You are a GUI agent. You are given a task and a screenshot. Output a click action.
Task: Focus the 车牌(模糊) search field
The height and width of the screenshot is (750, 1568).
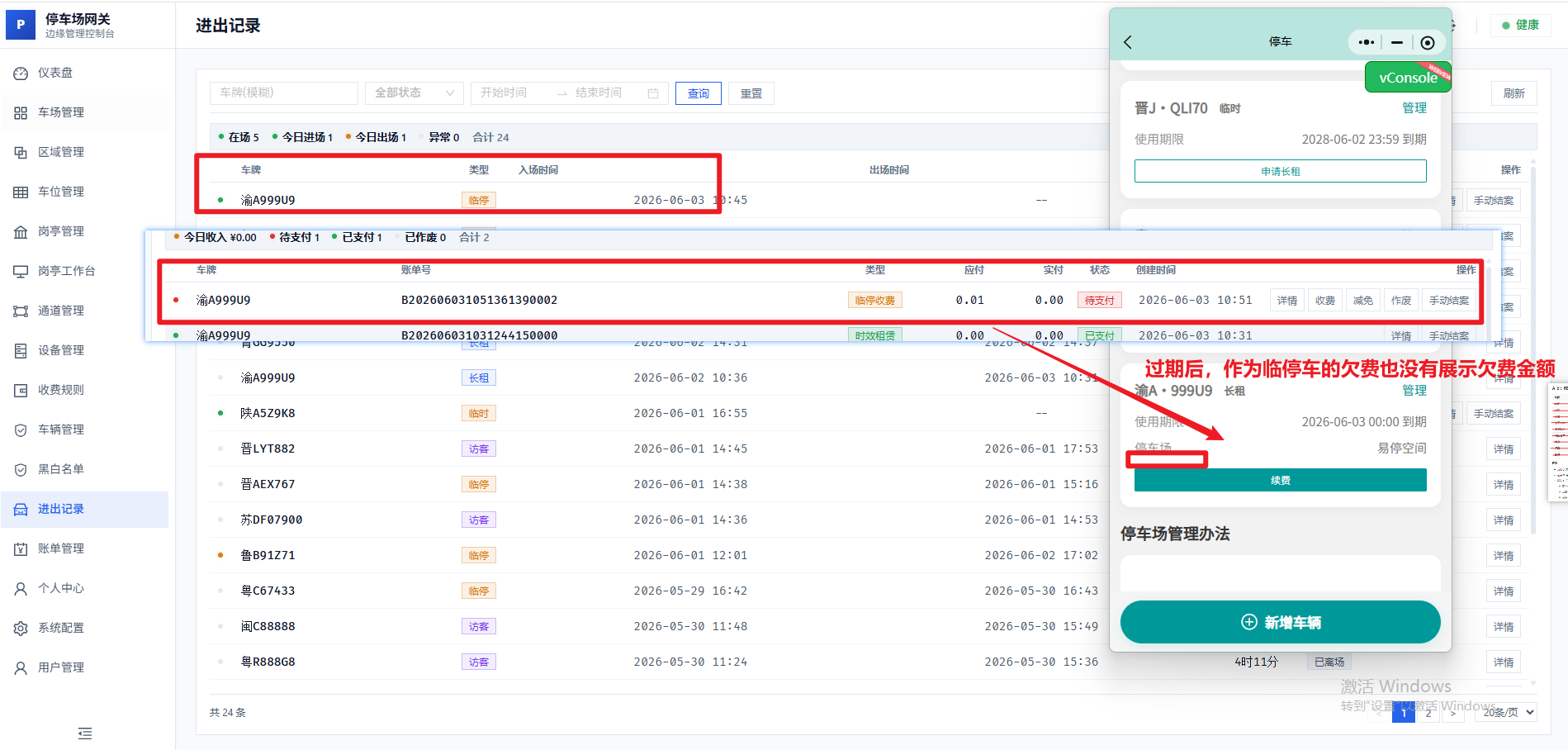pos(284,93)
